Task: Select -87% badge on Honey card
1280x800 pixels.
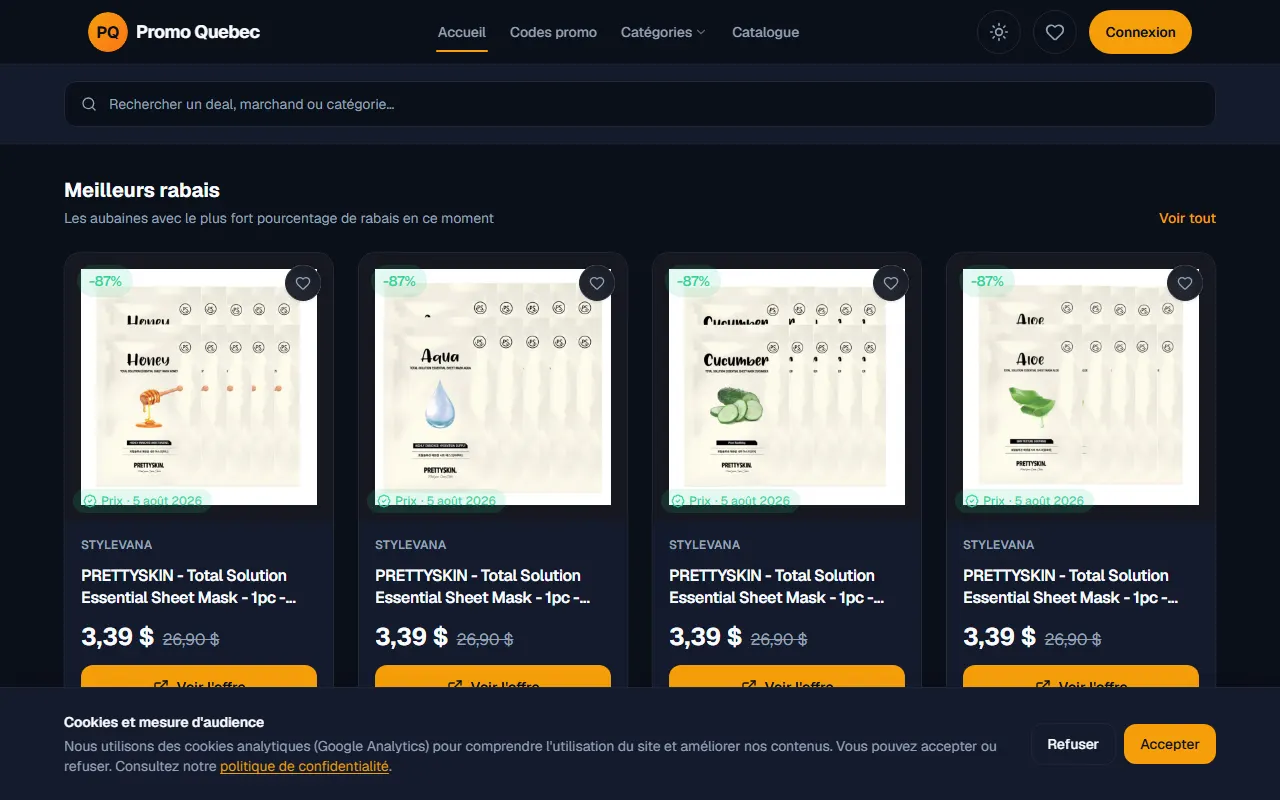Action: [x=105, y=281]
